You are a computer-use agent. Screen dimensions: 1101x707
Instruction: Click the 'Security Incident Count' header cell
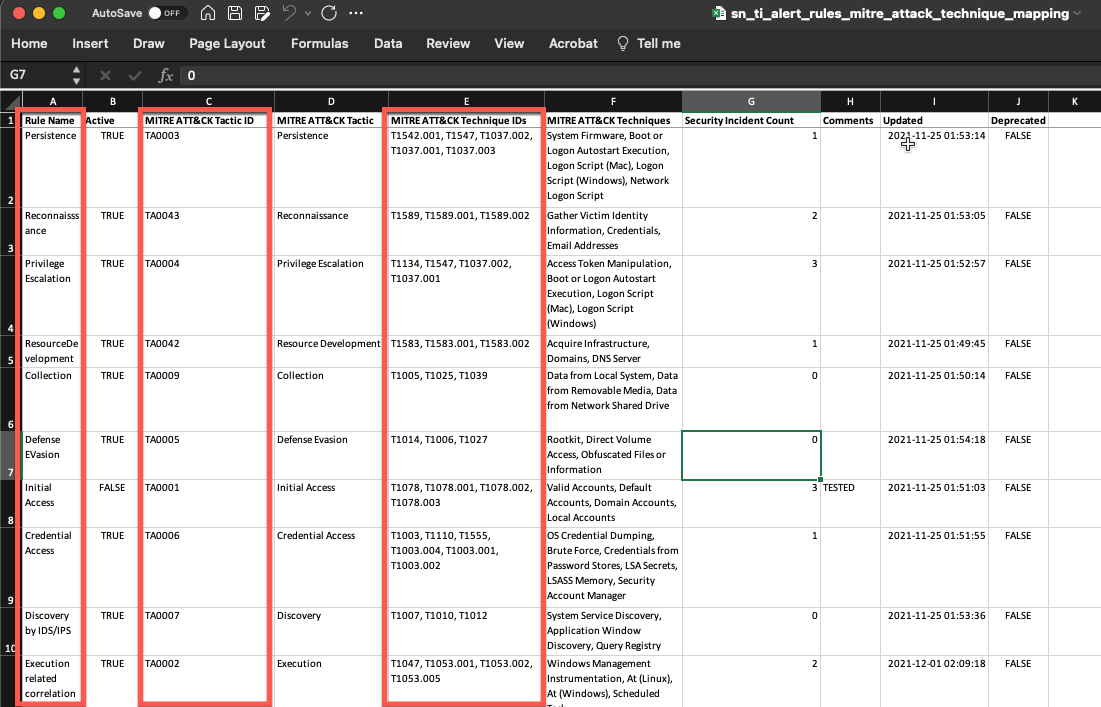tap(751, 120)
